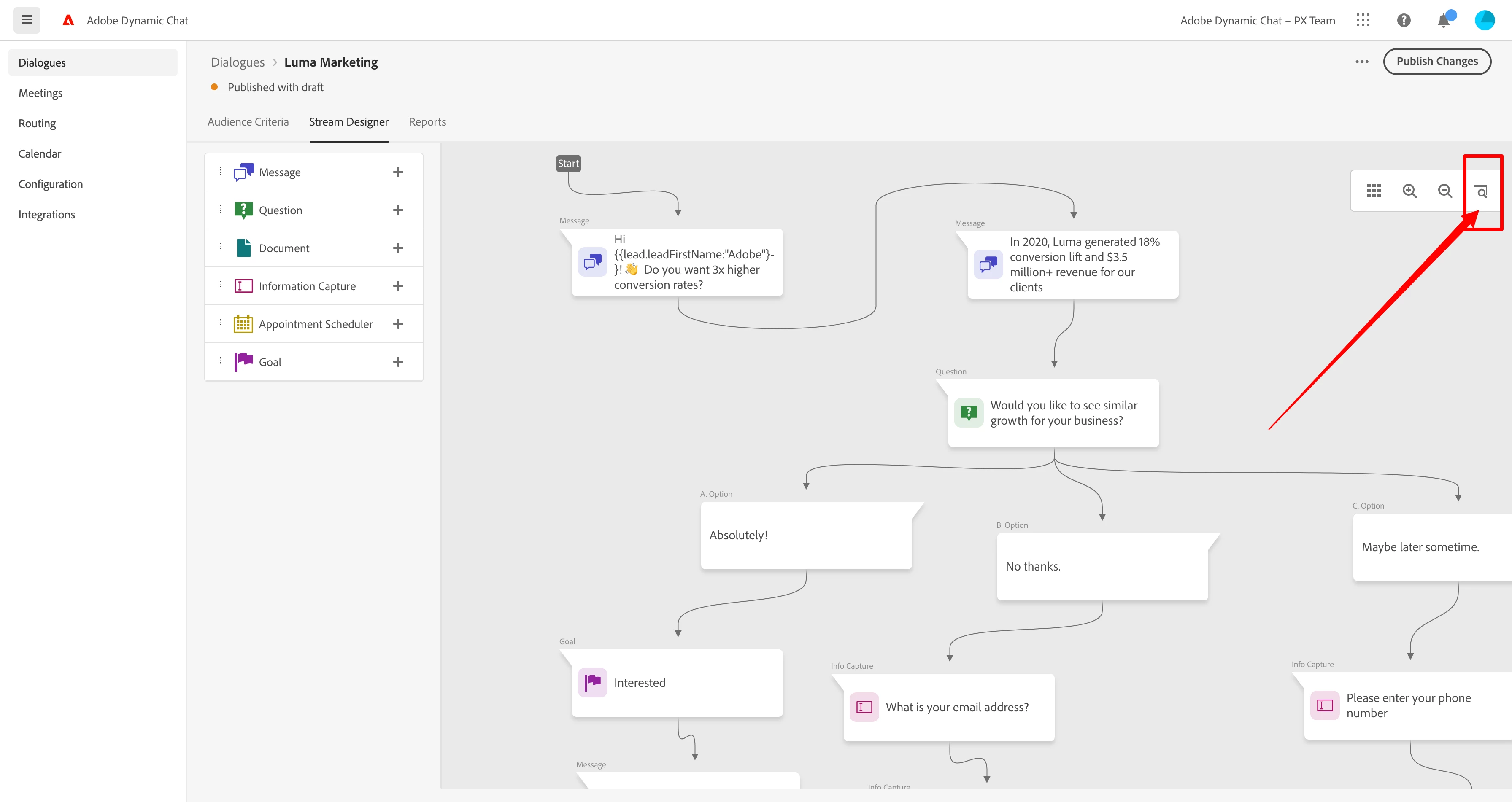Viewport: 1512px width, 802px height.
Task: Switch to the Audience Criteria tab
Action: (x=248, y=122)
